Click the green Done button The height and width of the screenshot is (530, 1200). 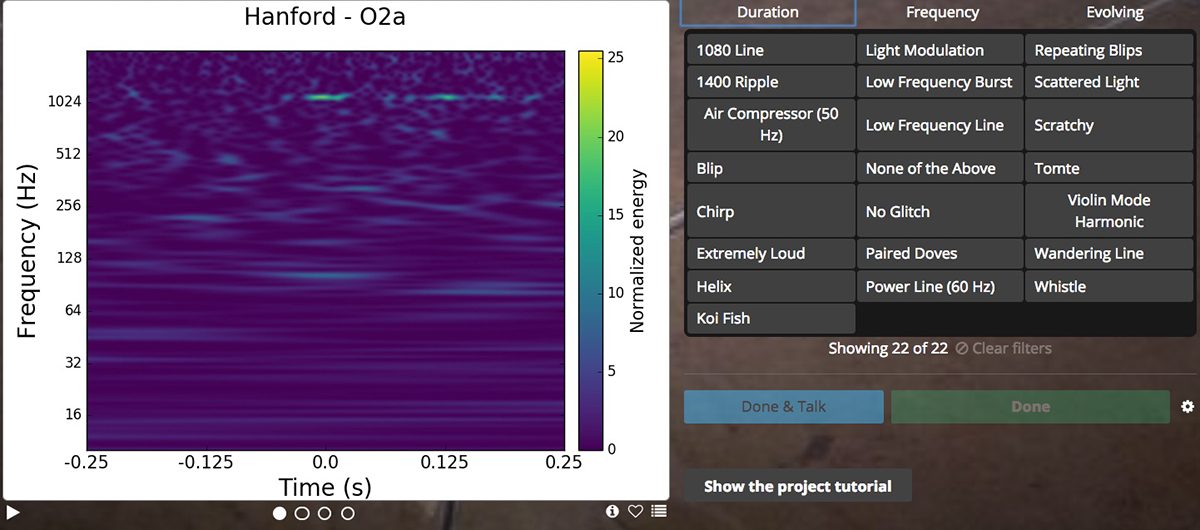click(x=1030, y=407)
